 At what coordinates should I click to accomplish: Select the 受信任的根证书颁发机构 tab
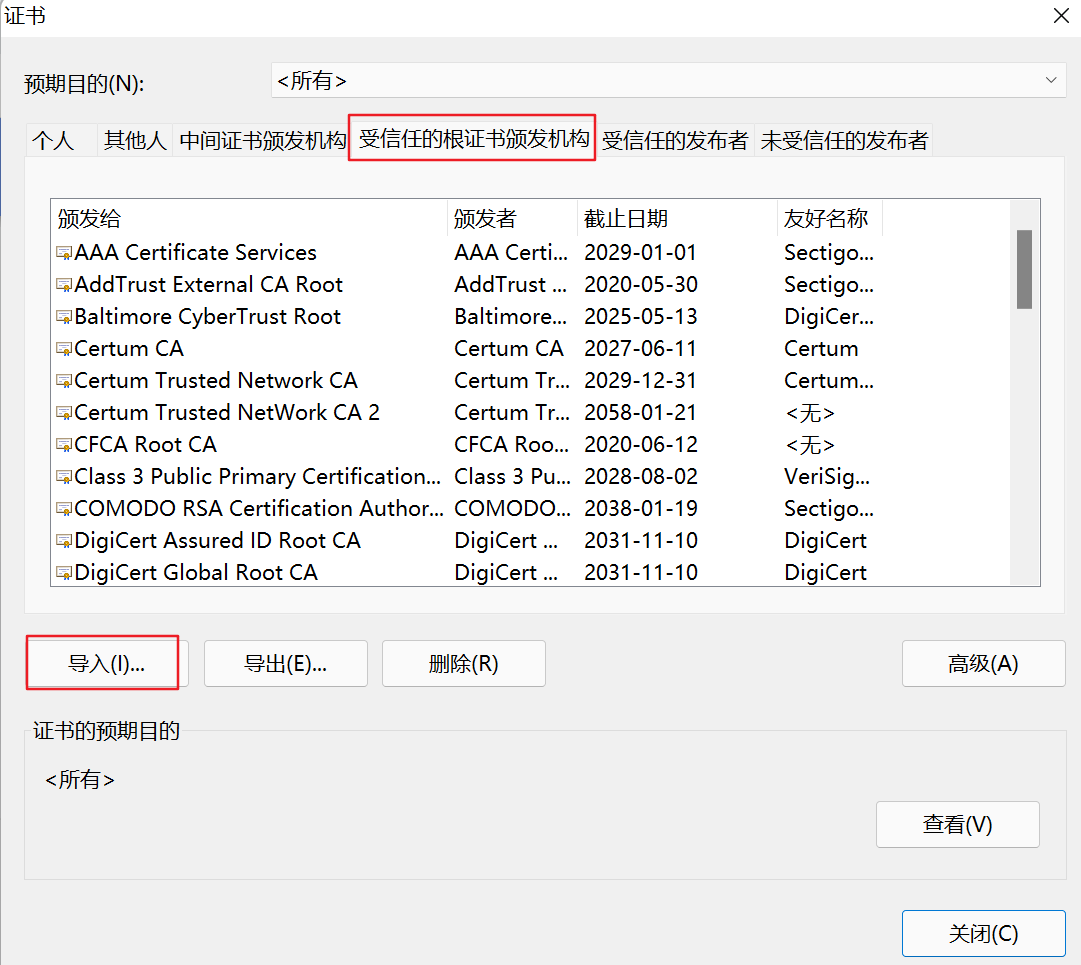(x=474, y=139)
